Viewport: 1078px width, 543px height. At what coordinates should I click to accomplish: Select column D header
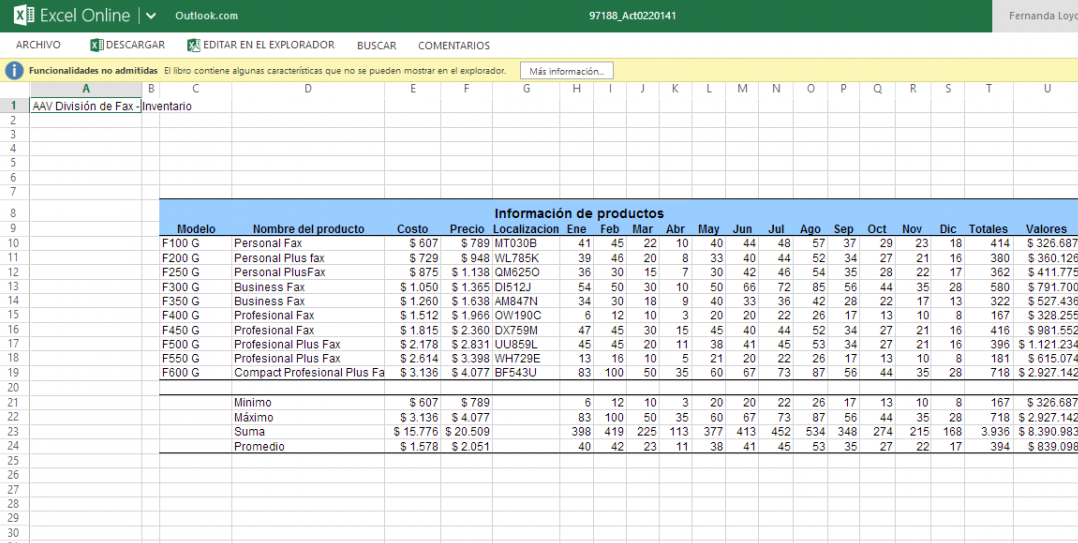coord(307,89)
